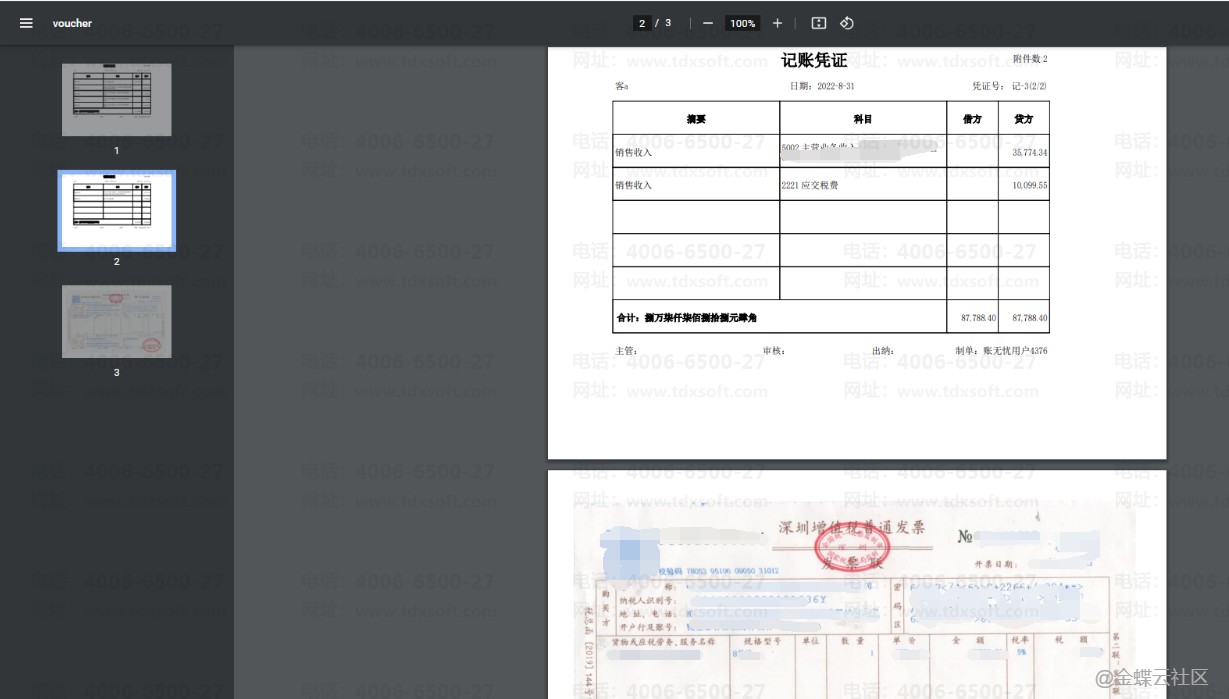
Task: Click the current page number field
Action: pos(641,23)
